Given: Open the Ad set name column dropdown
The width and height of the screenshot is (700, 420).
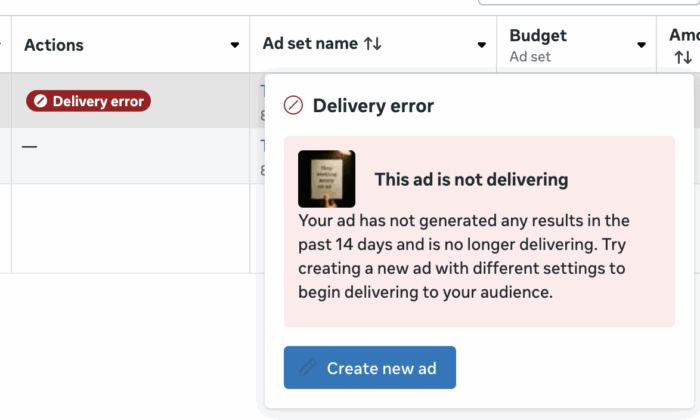Looking at the screenshot, I should point(482,45).
